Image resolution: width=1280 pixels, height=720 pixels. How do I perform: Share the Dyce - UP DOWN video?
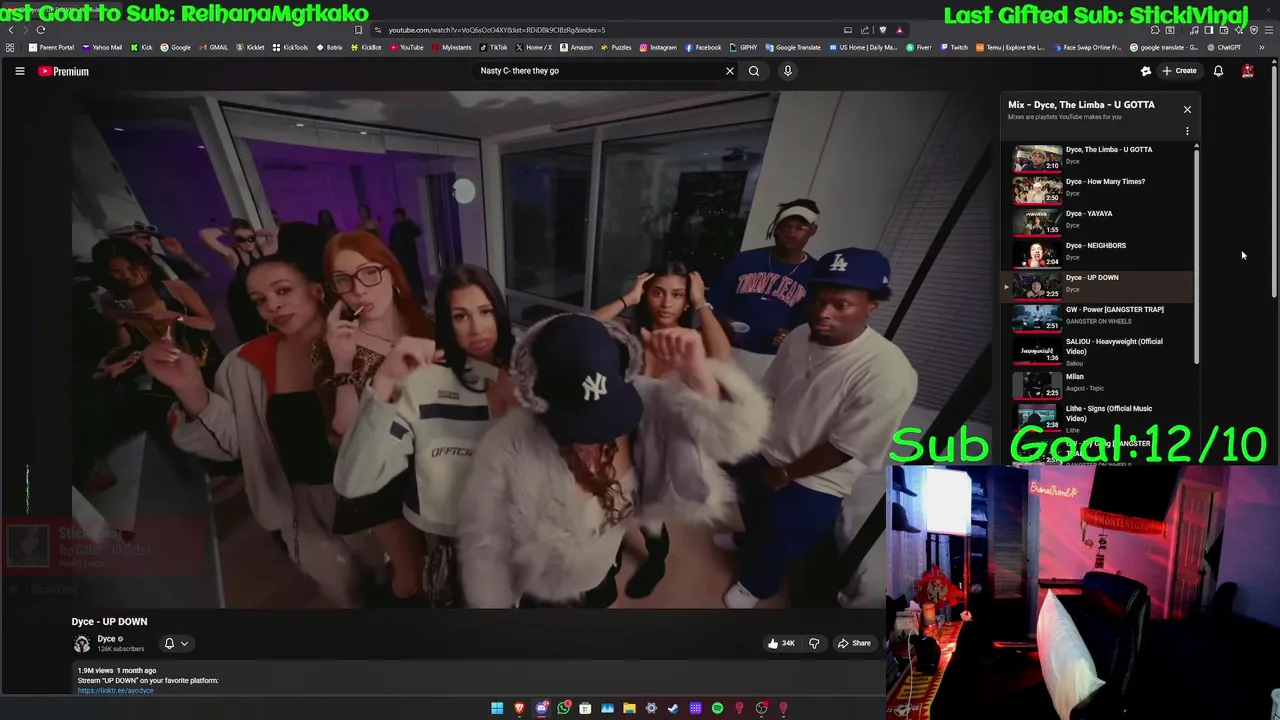tap(854, 643)
